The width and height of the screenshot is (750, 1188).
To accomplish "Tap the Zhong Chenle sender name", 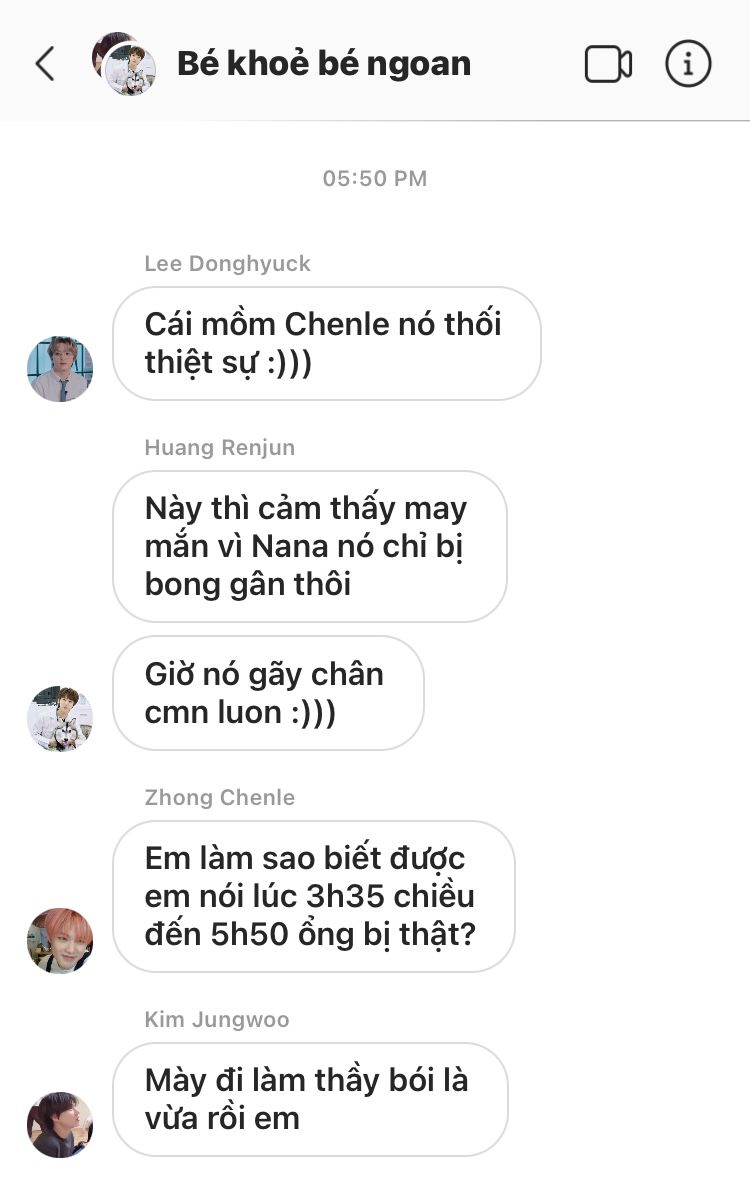I will (x=220, y=798).
